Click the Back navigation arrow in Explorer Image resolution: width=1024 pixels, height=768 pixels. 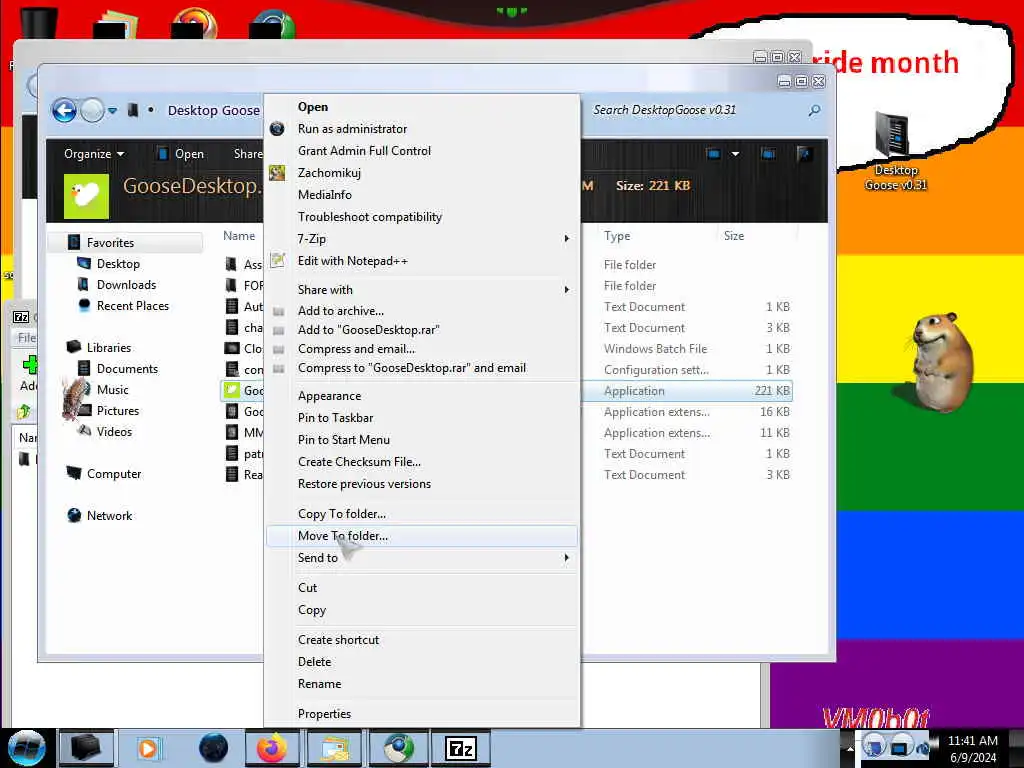click(64, 110)
